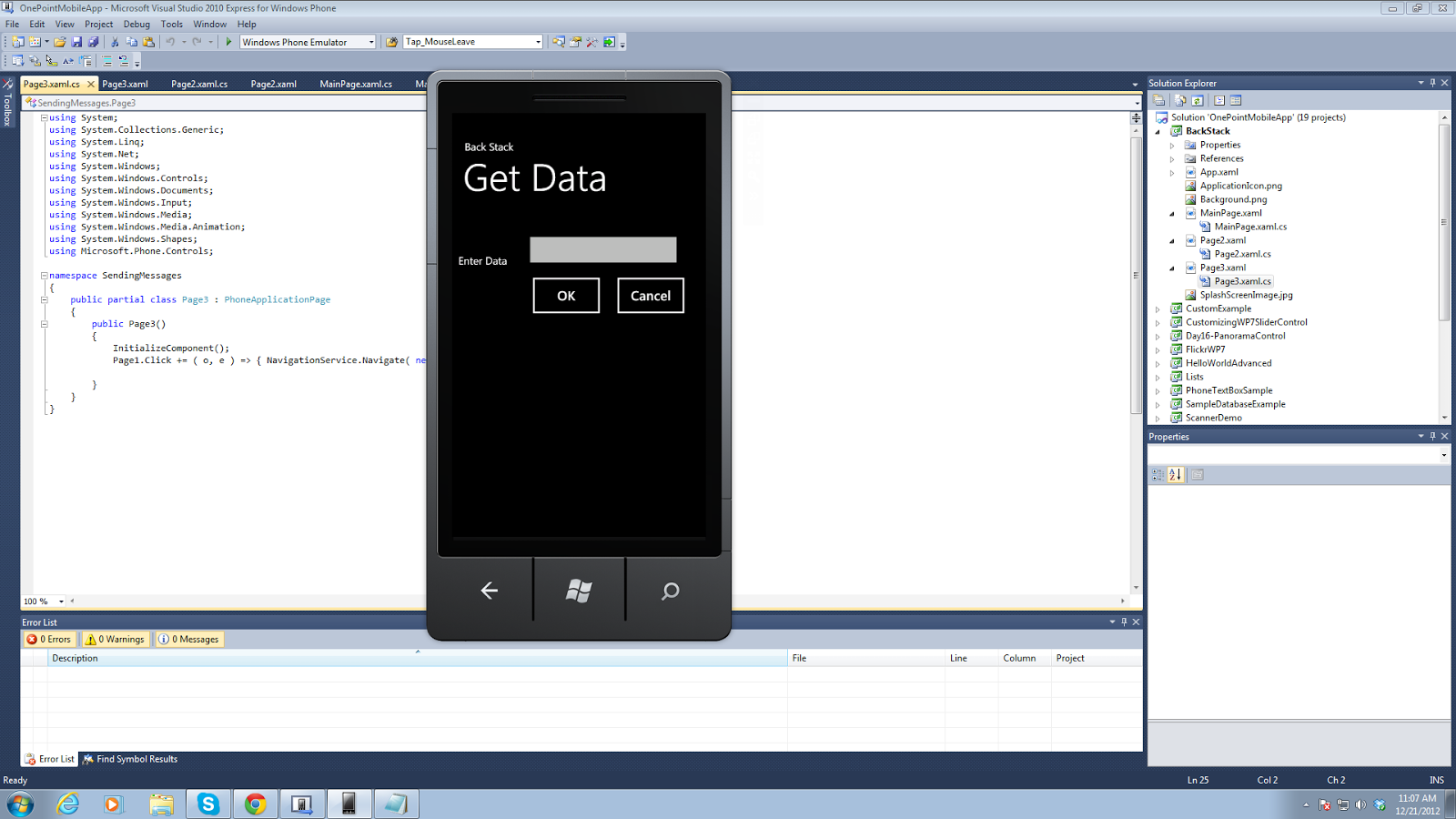Screen dimensions: 1456x819
Task: Select the Cut icon in the toolbar
Action: pos(115,42)
